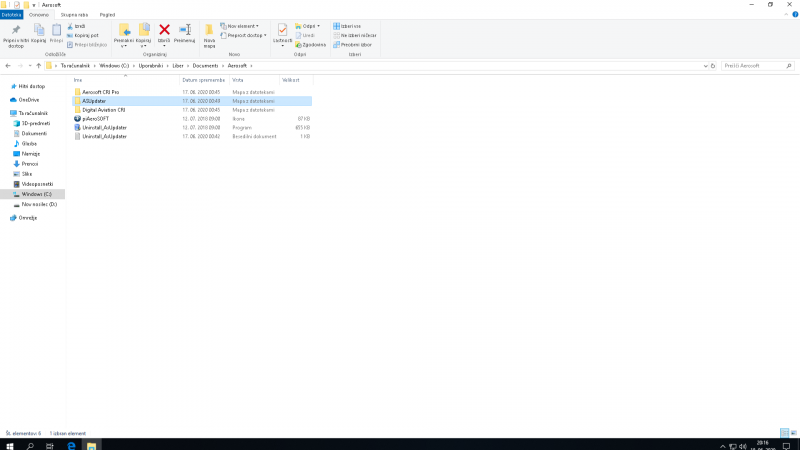800x450 pixels.
Task: Sort by the Datum spremembe column header
Action: tap(205, 80)
